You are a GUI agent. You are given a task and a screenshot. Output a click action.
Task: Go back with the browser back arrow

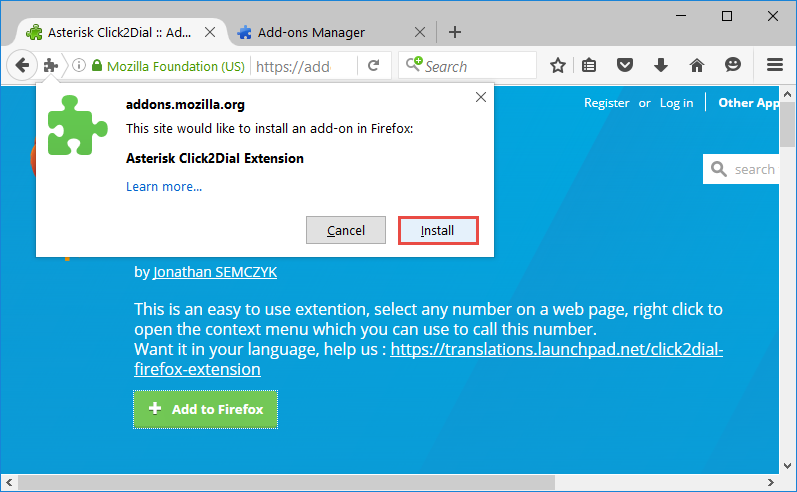(22, 66)
